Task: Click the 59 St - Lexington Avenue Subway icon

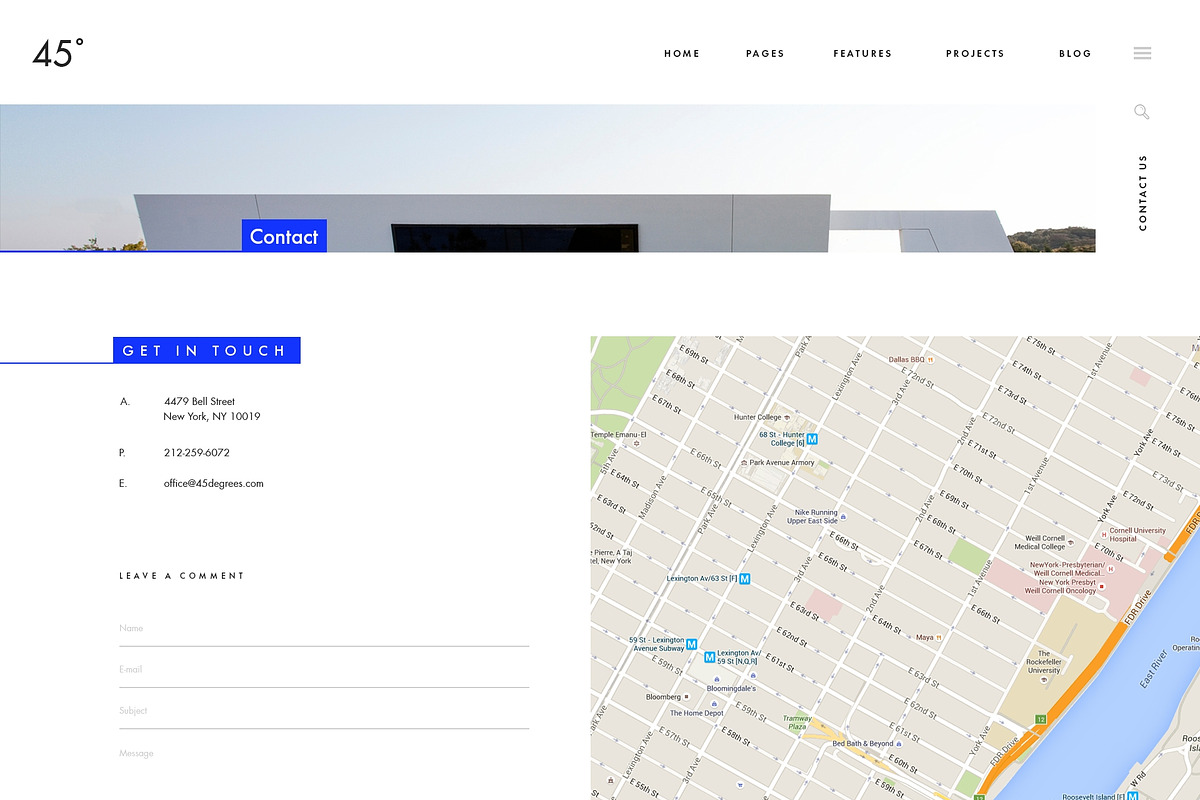Action: [691, 645]
